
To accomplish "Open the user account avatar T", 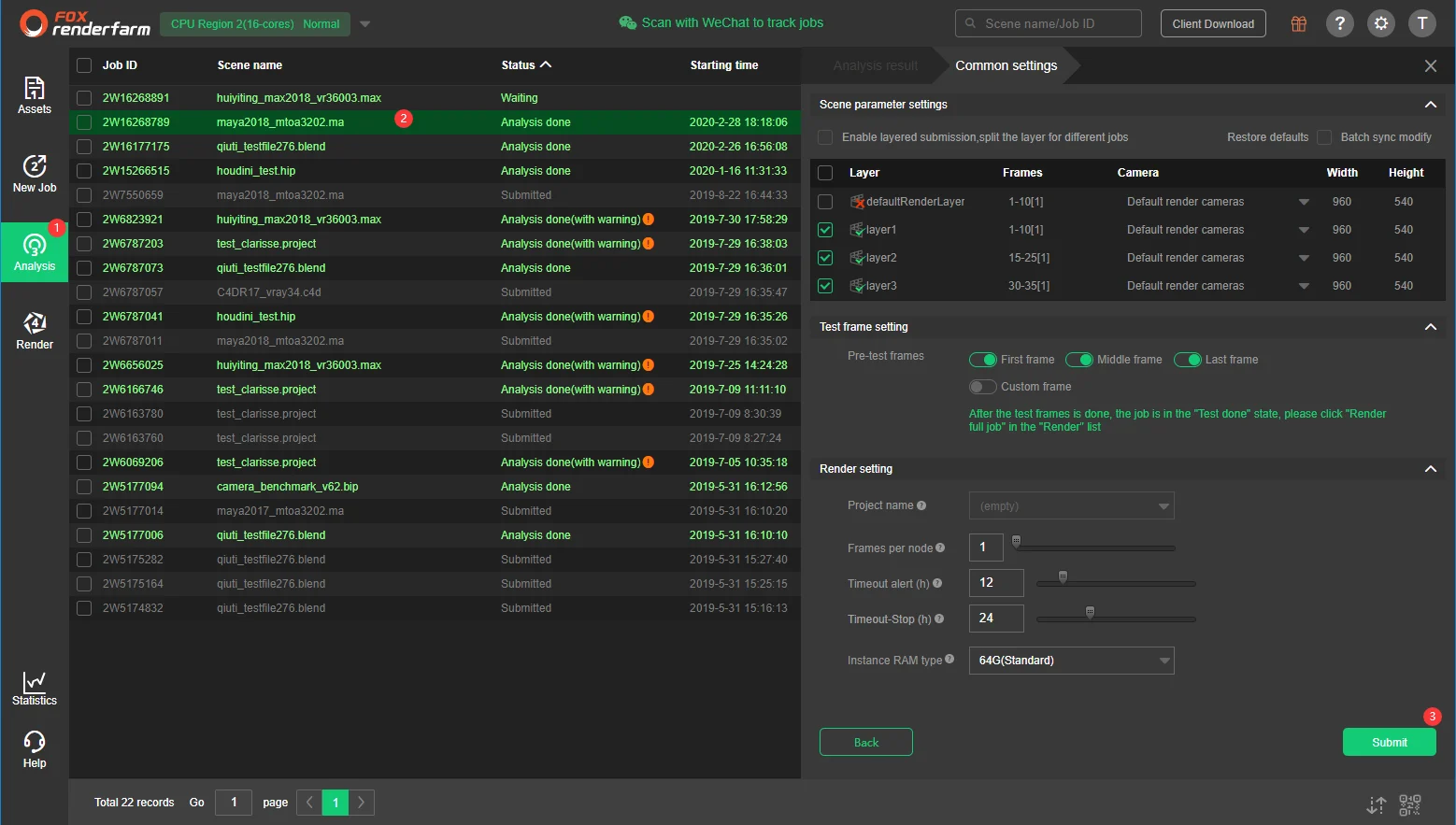I will tap(1422, 23).
